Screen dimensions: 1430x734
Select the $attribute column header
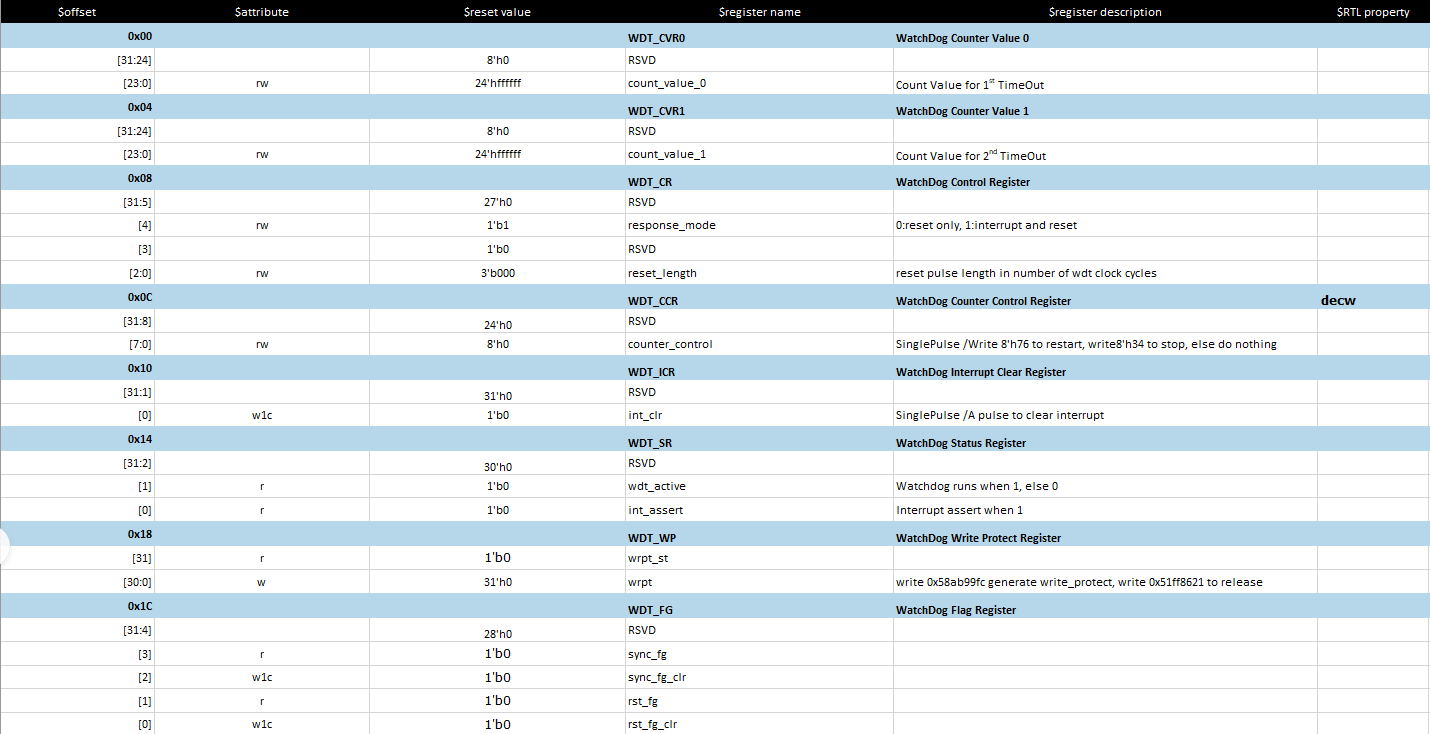coord(262,12)
